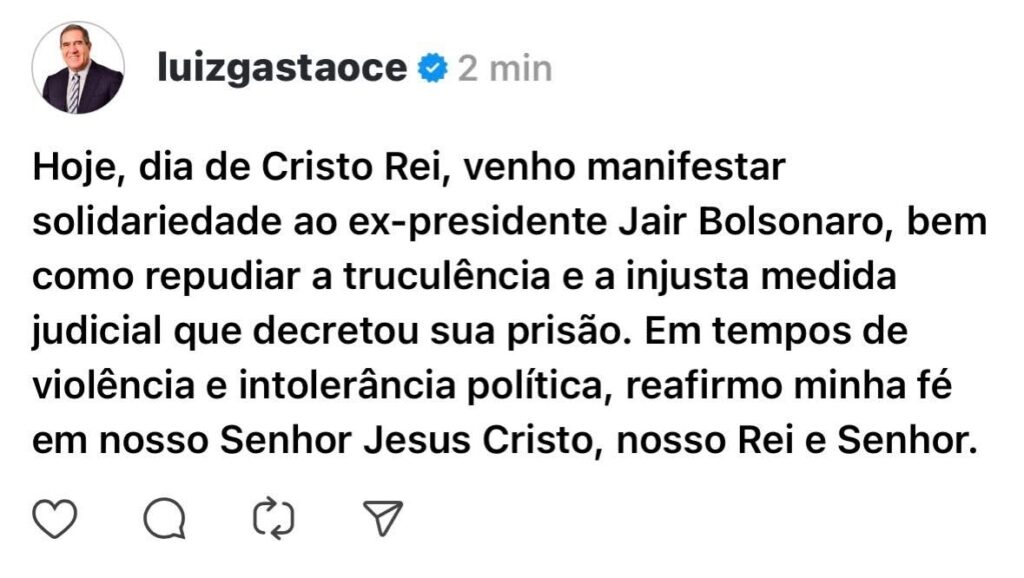Open the luizgastaoce username link
The height and width of the screenshot is (578, 1024).
(x=282, y=68)
